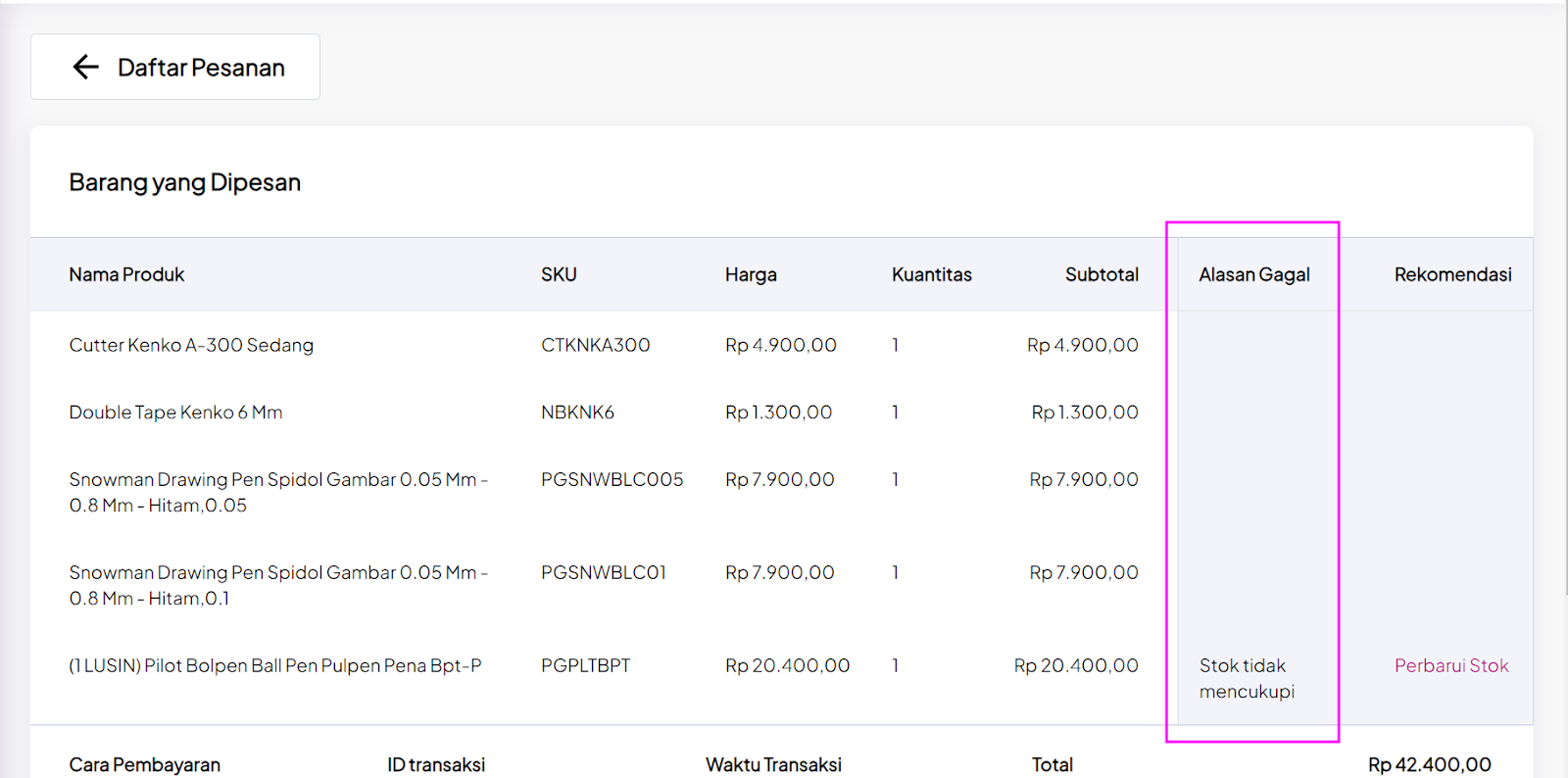Click the Cara Pembayaran label
This screenshot has width=1568, height=778.
pyautogui.click(x=144, y=764)
